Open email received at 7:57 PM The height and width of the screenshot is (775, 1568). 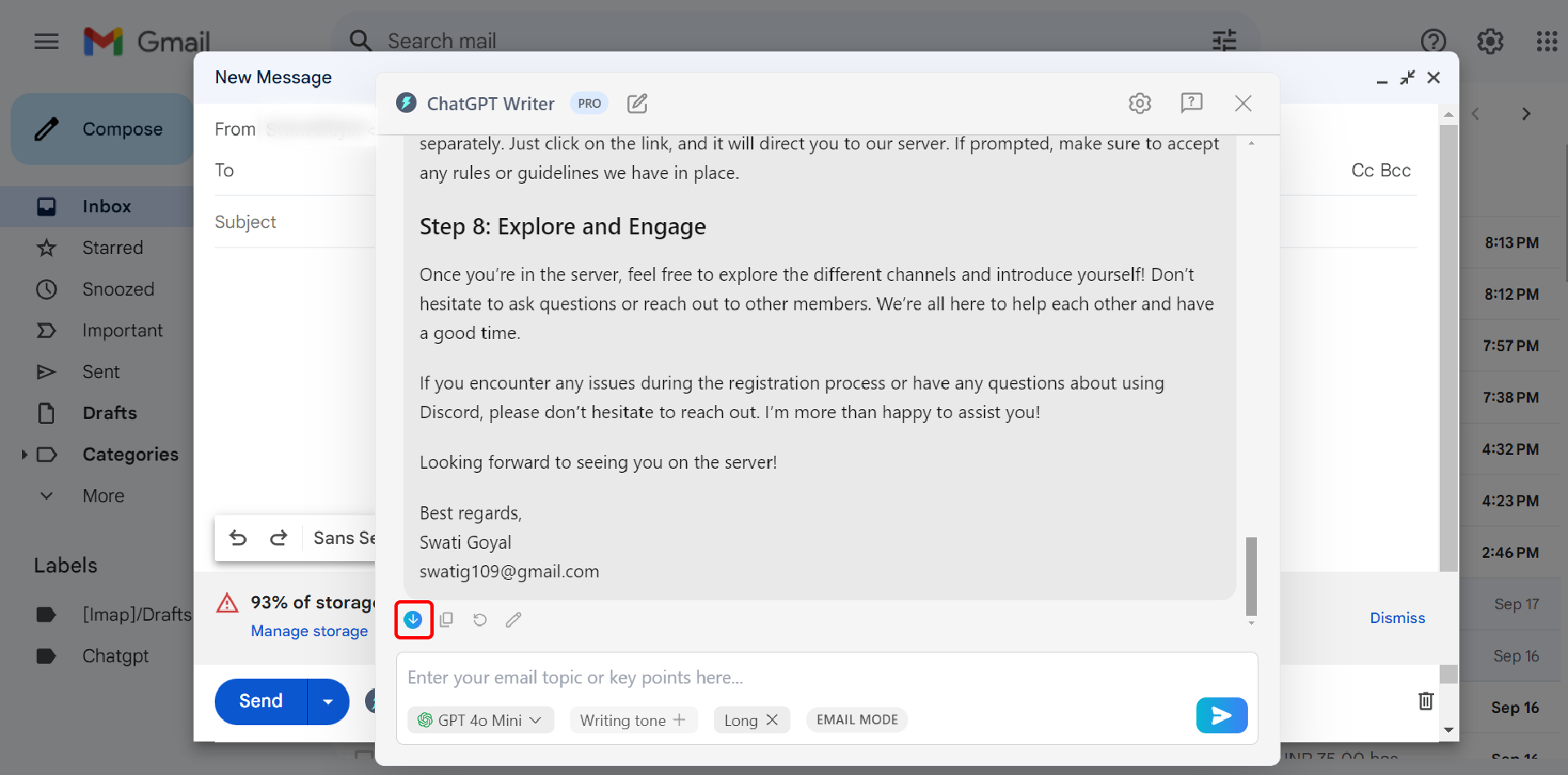tap(1512, 345)
